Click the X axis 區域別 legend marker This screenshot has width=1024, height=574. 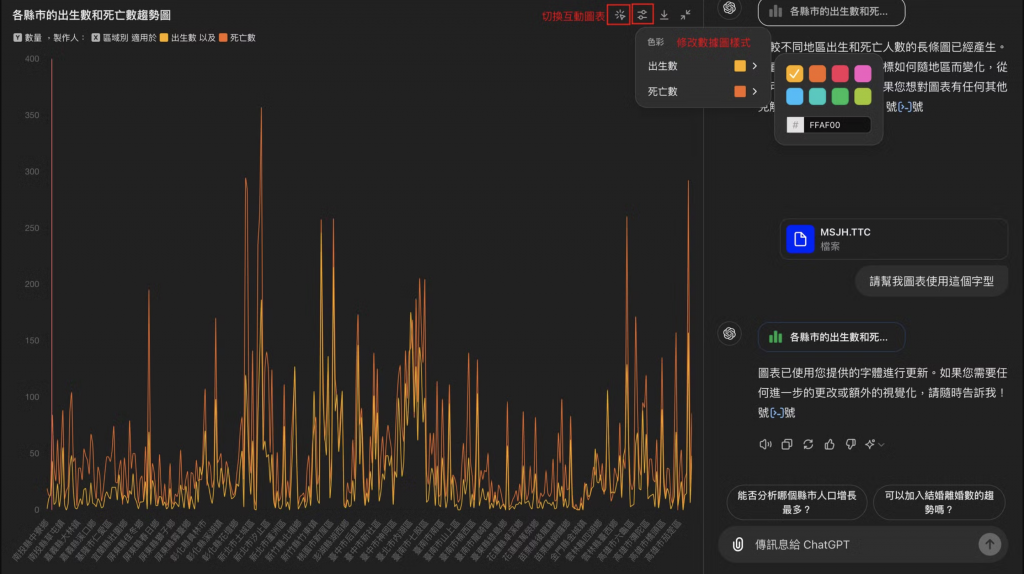(x=96, y=38)
